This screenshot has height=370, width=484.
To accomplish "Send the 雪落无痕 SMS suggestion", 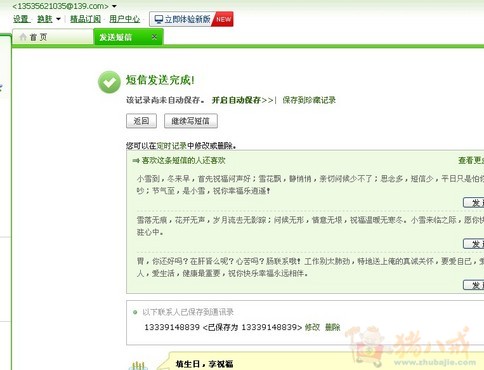I will point(474,244).
